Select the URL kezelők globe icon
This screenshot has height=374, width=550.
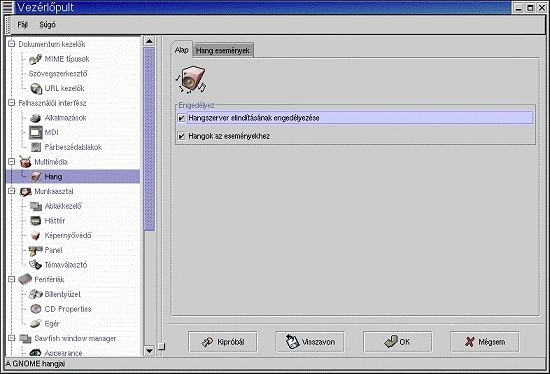(36, 88)
